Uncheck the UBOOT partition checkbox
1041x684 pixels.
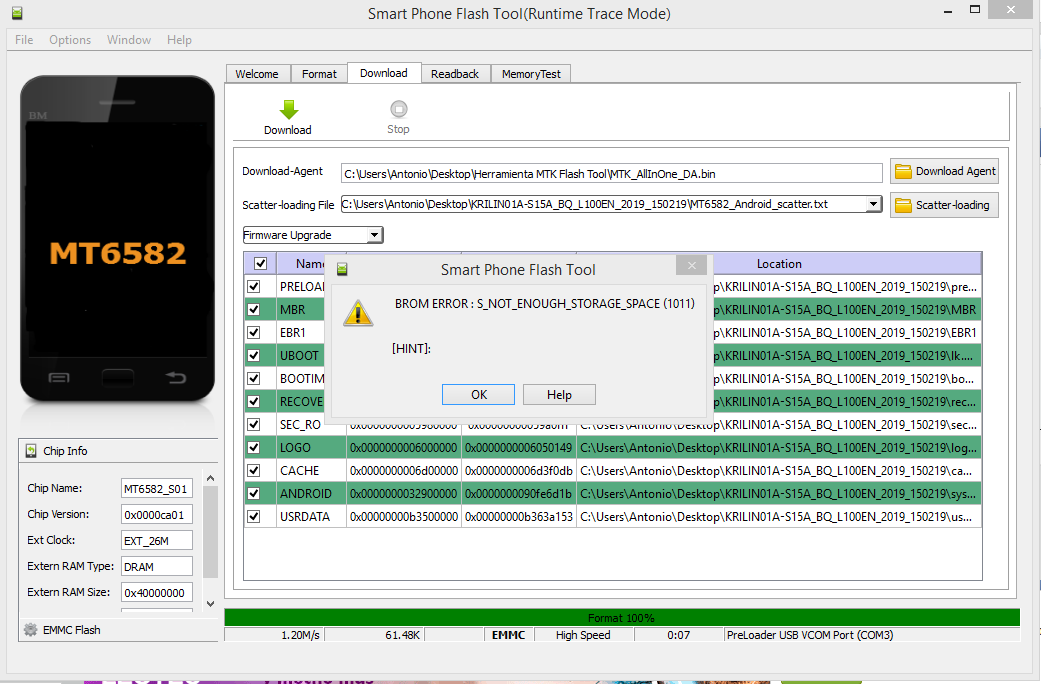click(x=254, y=355)
